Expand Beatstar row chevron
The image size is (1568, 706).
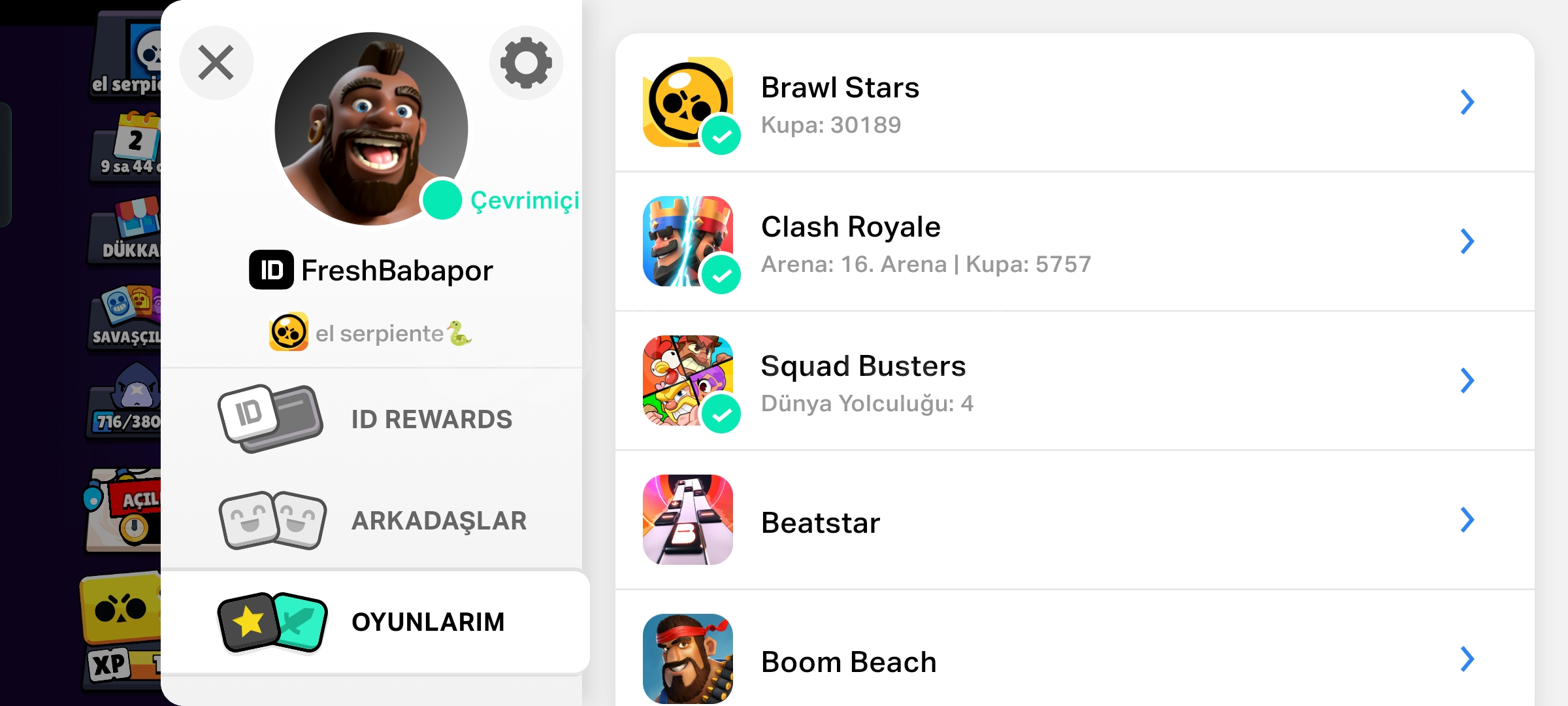pos(1467,520)
